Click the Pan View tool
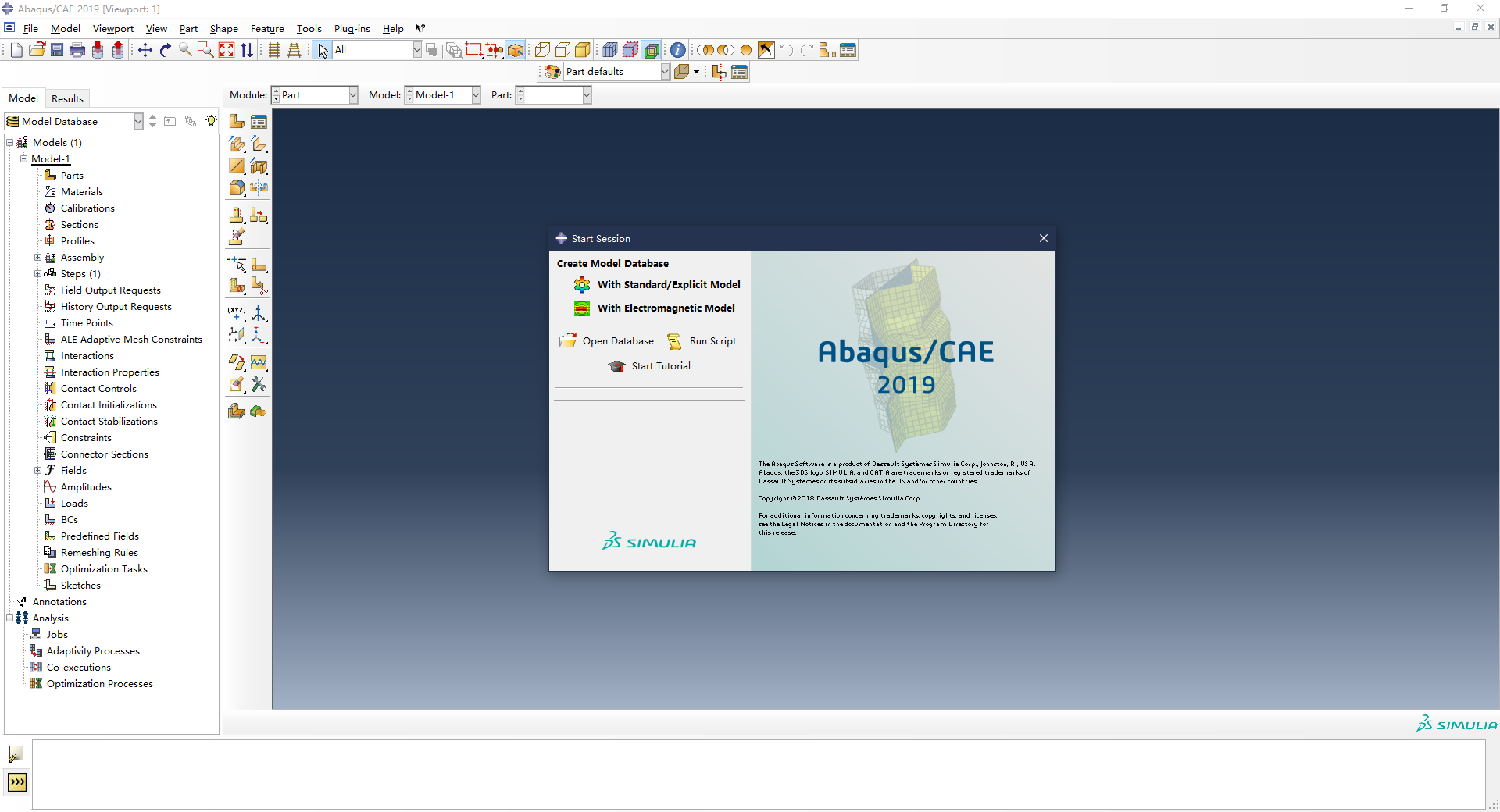Image resolution: width=1500 pixels, height=812 pixels. (x=145, y=51)
